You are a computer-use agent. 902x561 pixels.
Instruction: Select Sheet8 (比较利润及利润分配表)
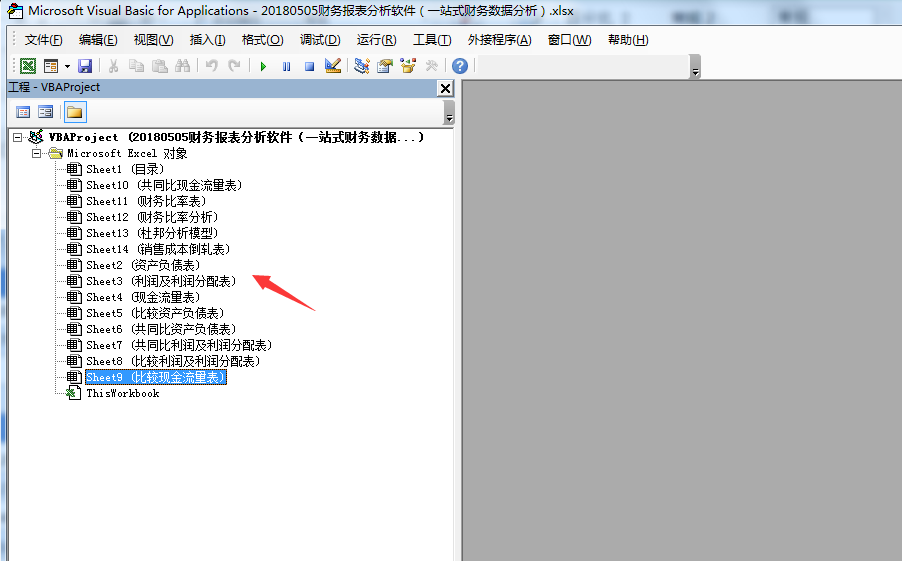(173, 362)
